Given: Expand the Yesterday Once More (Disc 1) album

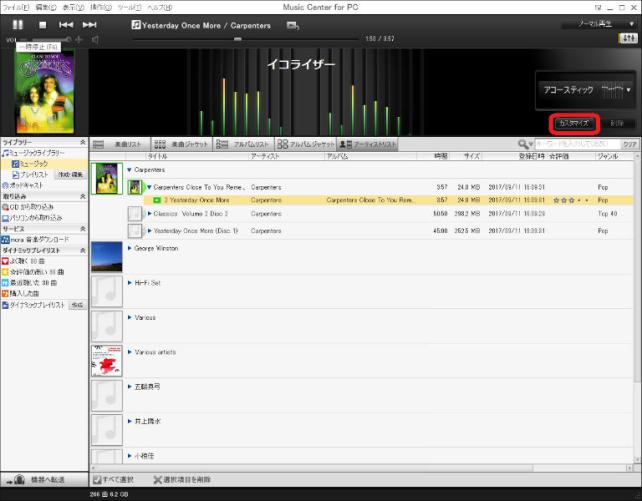Looking at the screenshot, I should pyautogui.click(x=149, y=231).
